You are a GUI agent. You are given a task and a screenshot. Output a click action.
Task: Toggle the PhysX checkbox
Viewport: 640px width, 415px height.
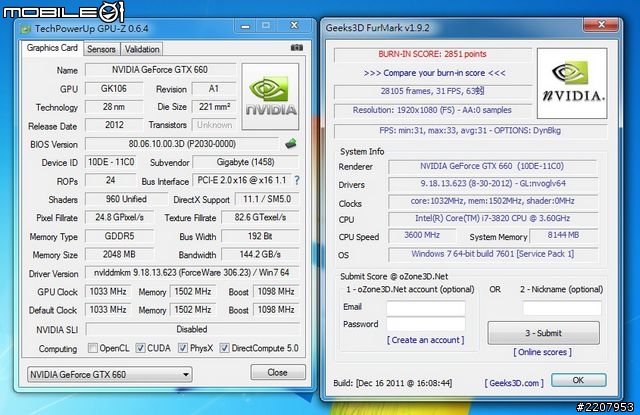pos(182,348)
